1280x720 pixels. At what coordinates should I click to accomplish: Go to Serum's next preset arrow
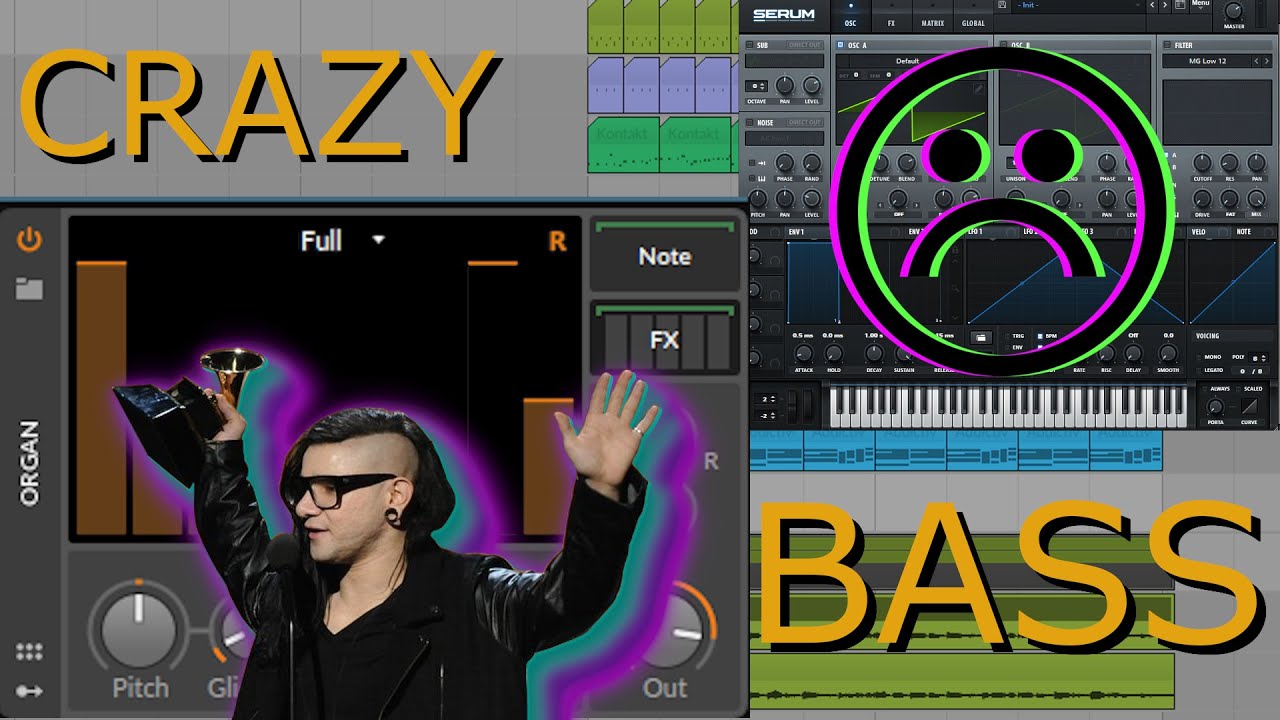click(x=1164, y=5)
